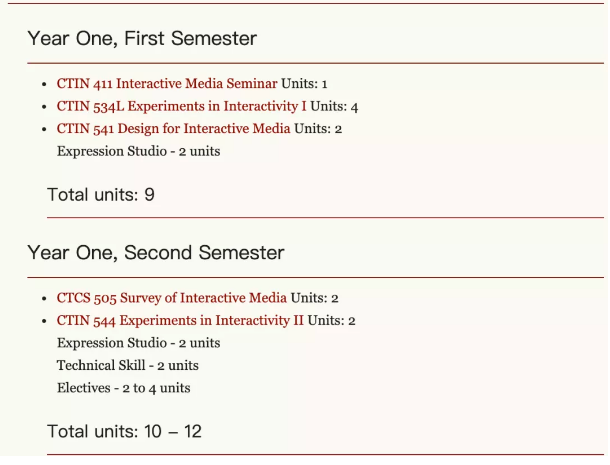Open CTCS 505 Survey of Interactive Media
Image resolution: width=610 pixels, height=465 pixels.
(171, 298)
